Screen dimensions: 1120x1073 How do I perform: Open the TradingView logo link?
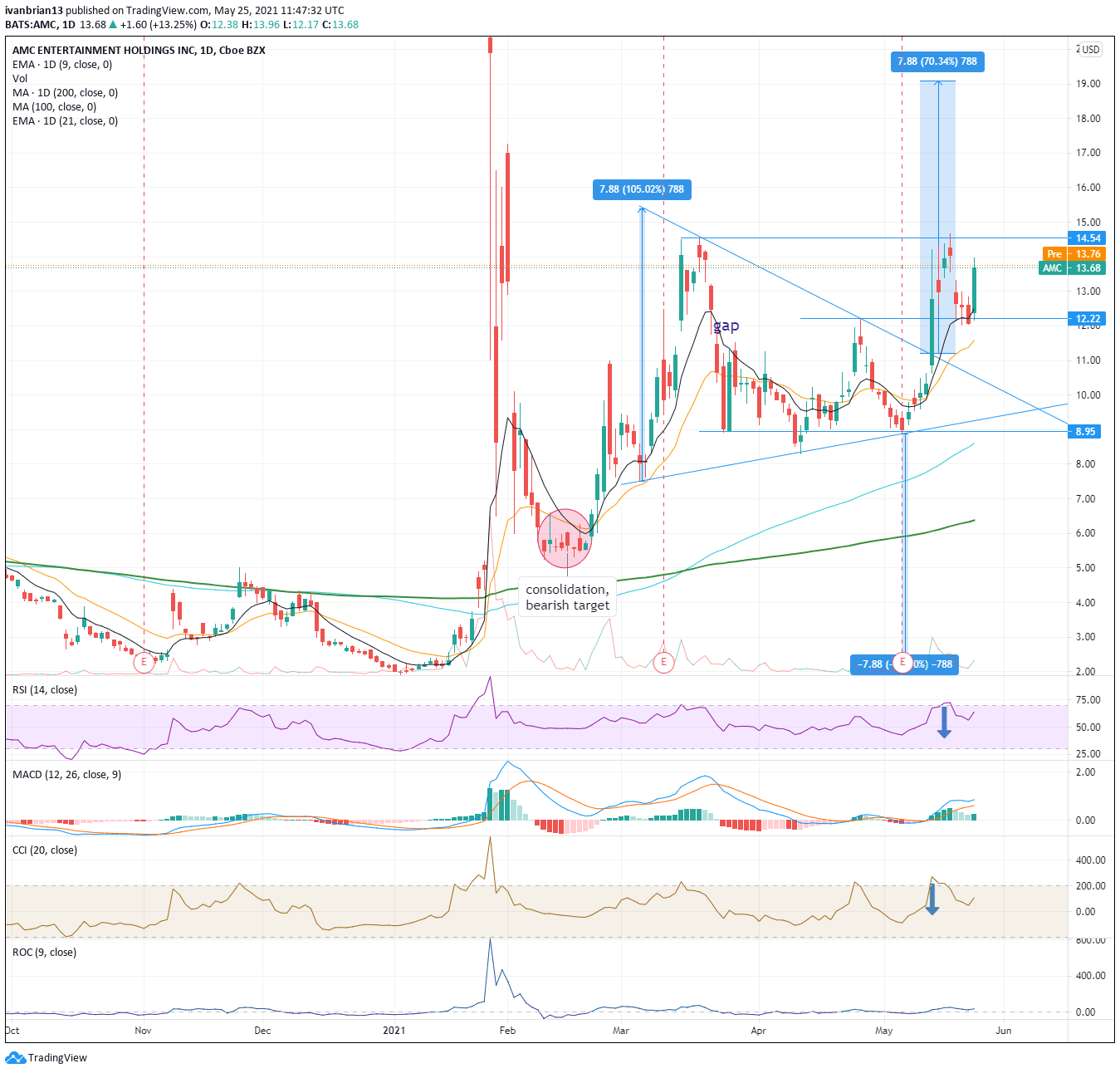[x=46, y=1058]
